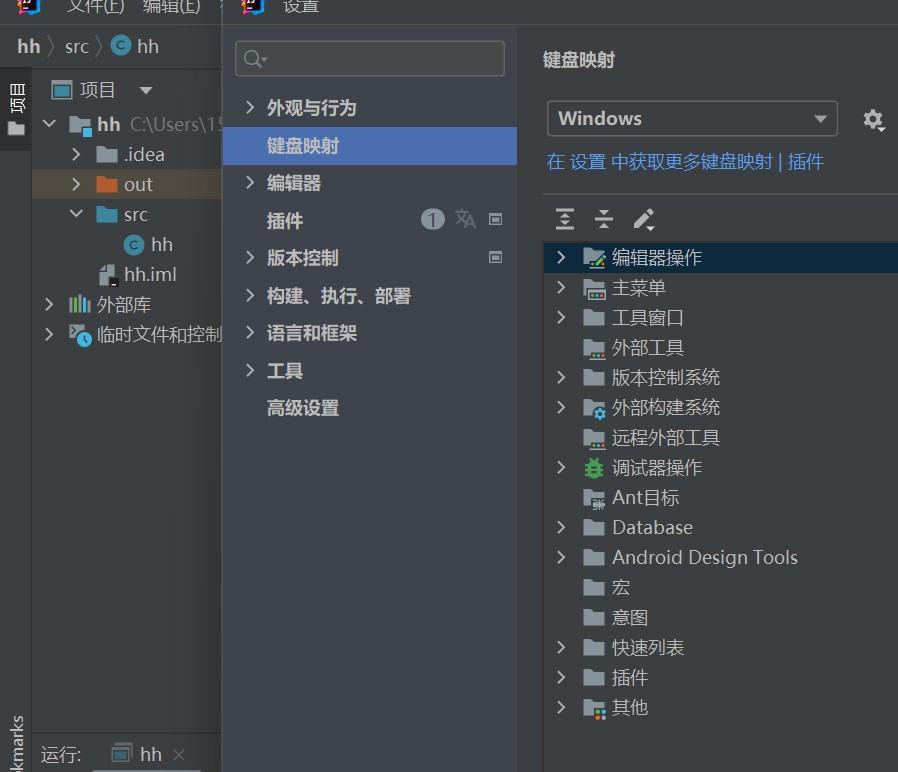Collapse the src folder in project tree
Image resolution: width=898 pixels, height=772 pixels.
(76, 214)
